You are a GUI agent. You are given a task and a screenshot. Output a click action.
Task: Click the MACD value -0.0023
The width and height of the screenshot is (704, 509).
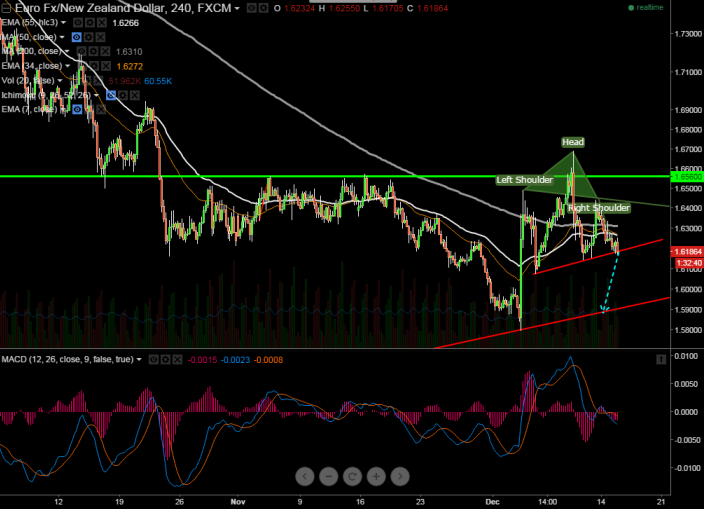[235, 360]
